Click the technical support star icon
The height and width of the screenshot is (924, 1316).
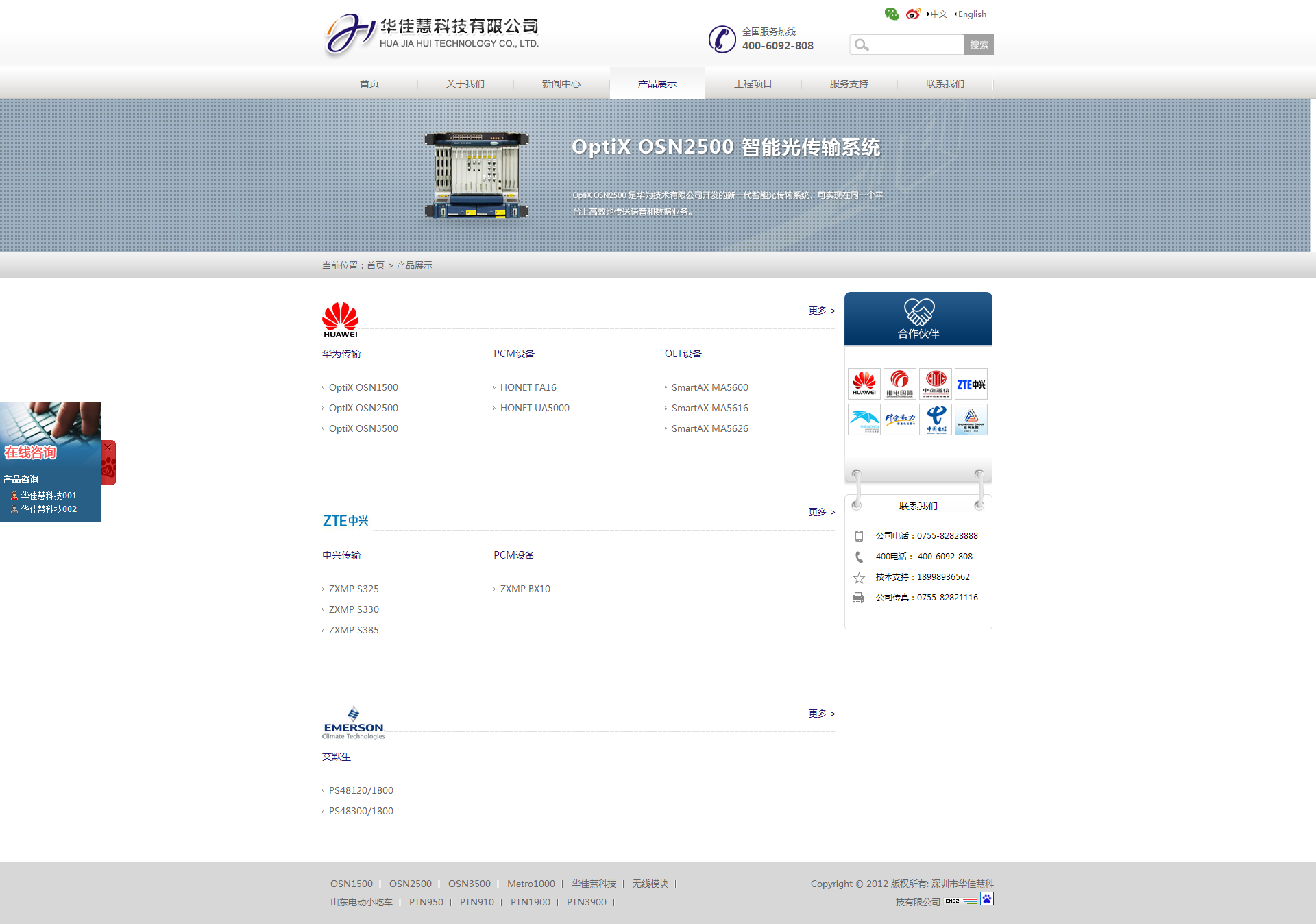click(x=859, y=578)
